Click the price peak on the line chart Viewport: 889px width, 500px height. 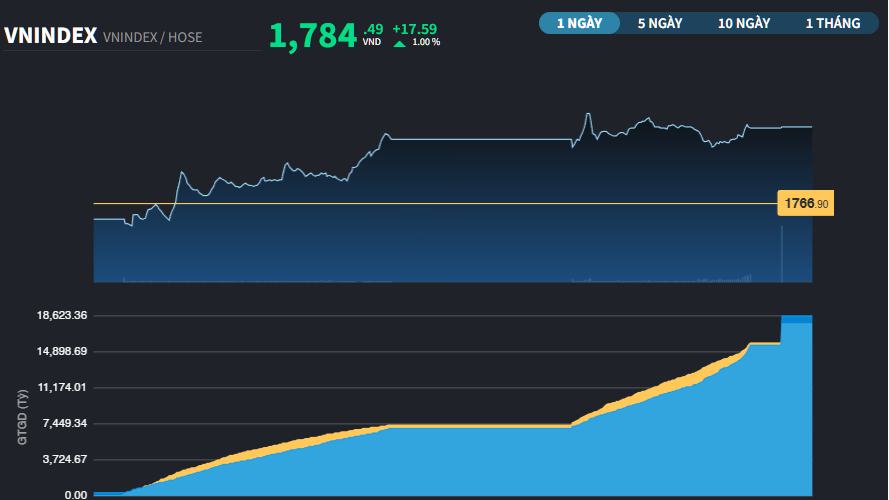588,115
